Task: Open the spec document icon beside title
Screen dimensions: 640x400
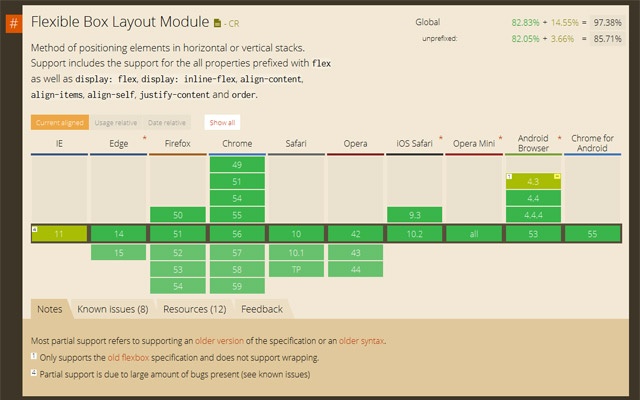Action: pos(218,23)
